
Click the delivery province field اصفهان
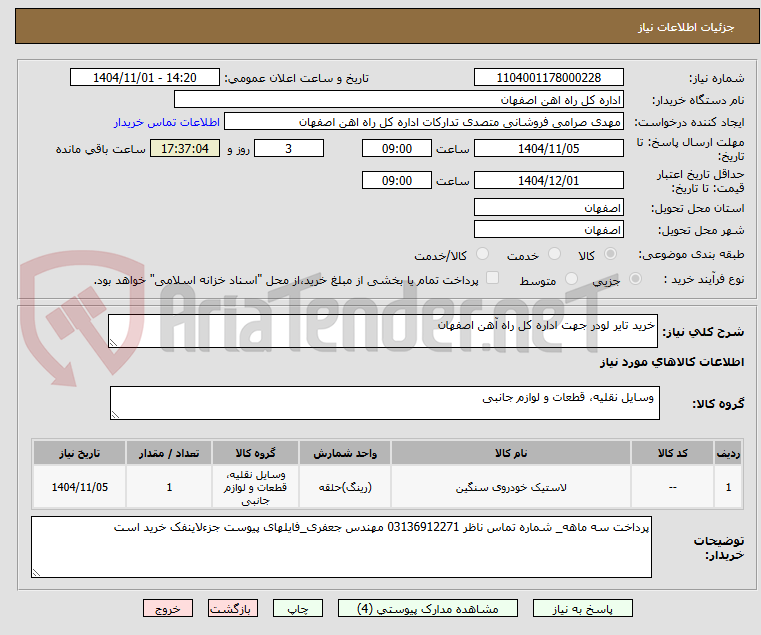point(548,208)
